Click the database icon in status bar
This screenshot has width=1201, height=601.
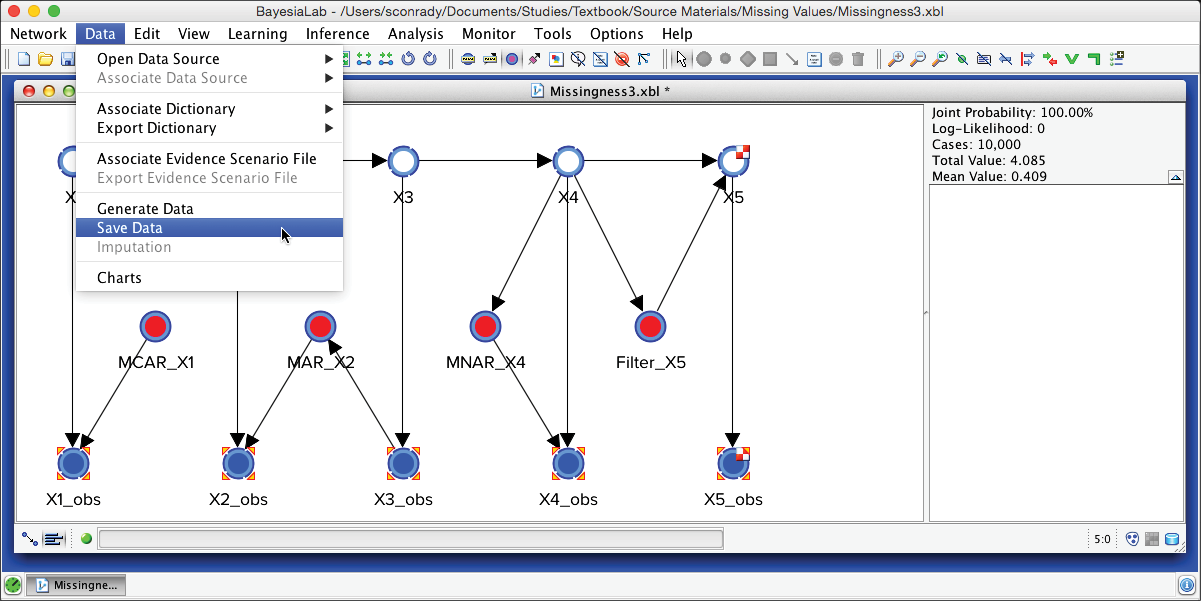pyautogui.click(x=1171, y=539)
